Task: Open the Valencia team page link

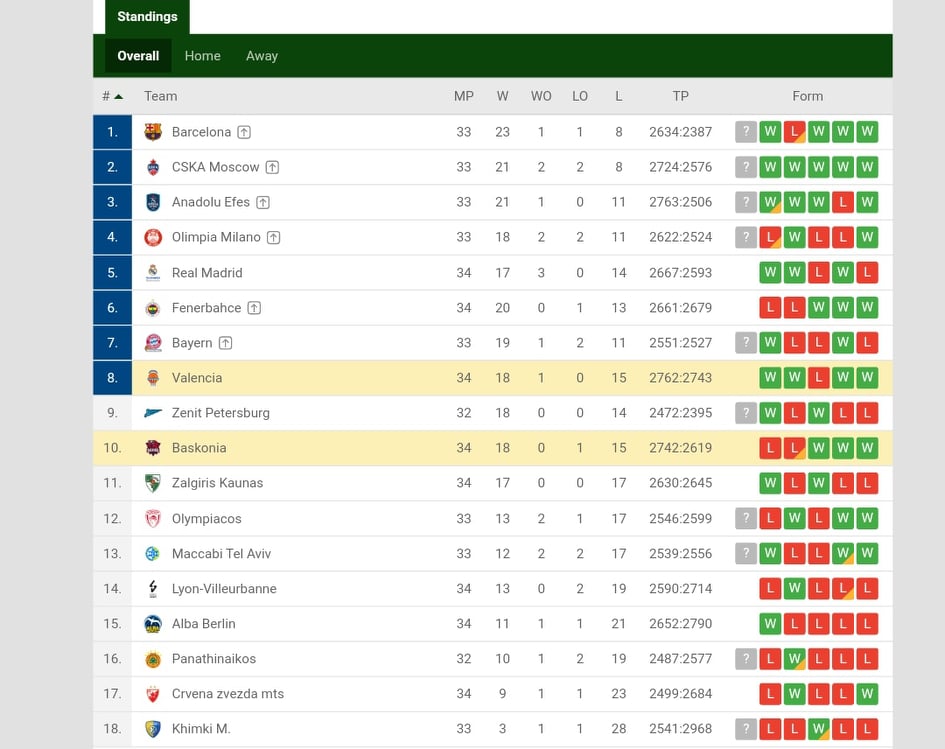Action: pyautogui.click(x=197, y=378)
